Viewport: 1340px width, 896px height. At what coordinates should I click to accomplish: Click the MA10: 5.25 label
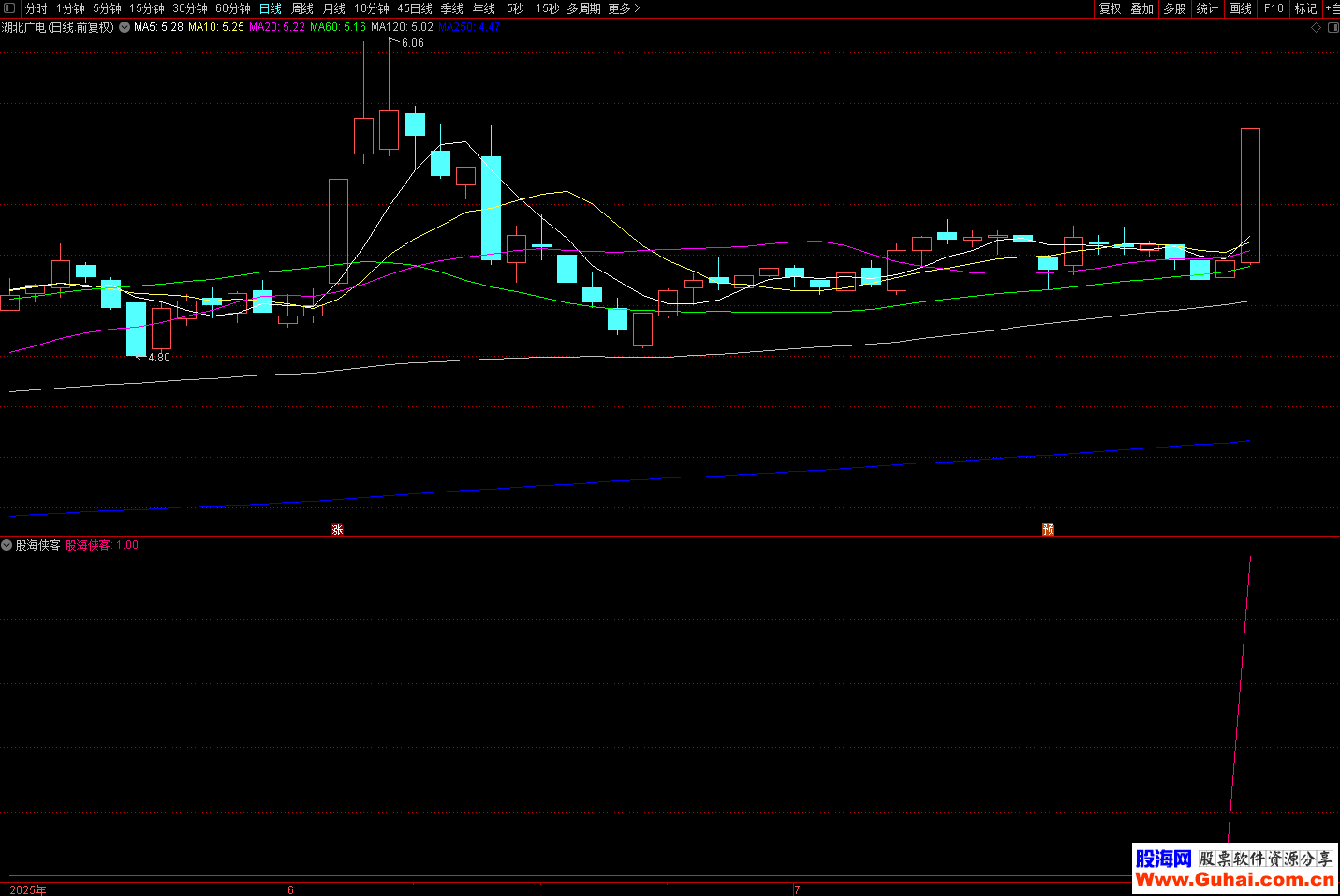click(216, 27)
